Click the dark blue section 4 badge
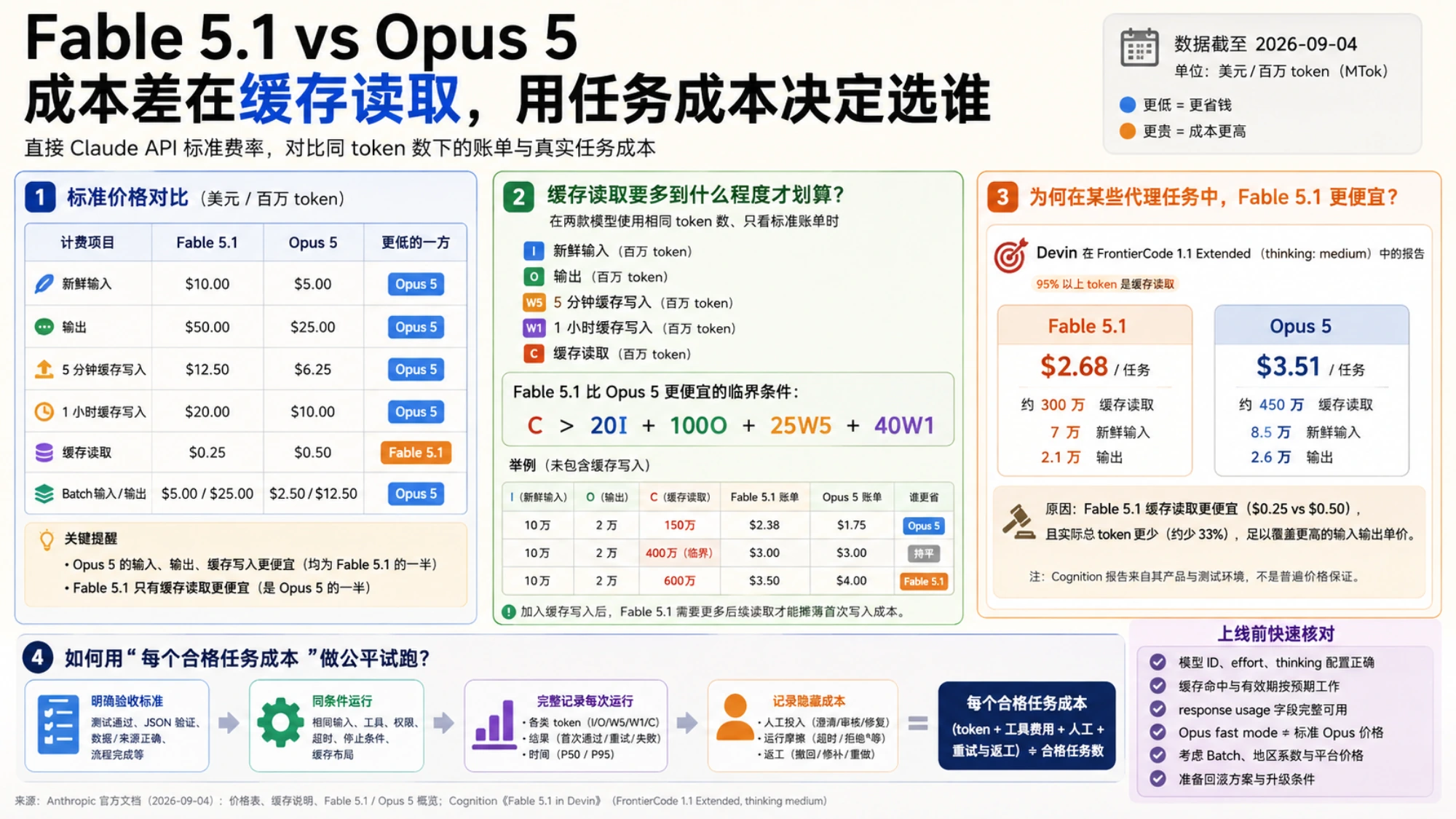Image resolution: width=1456 pixels, height=819 pixels. pos(37,657)
